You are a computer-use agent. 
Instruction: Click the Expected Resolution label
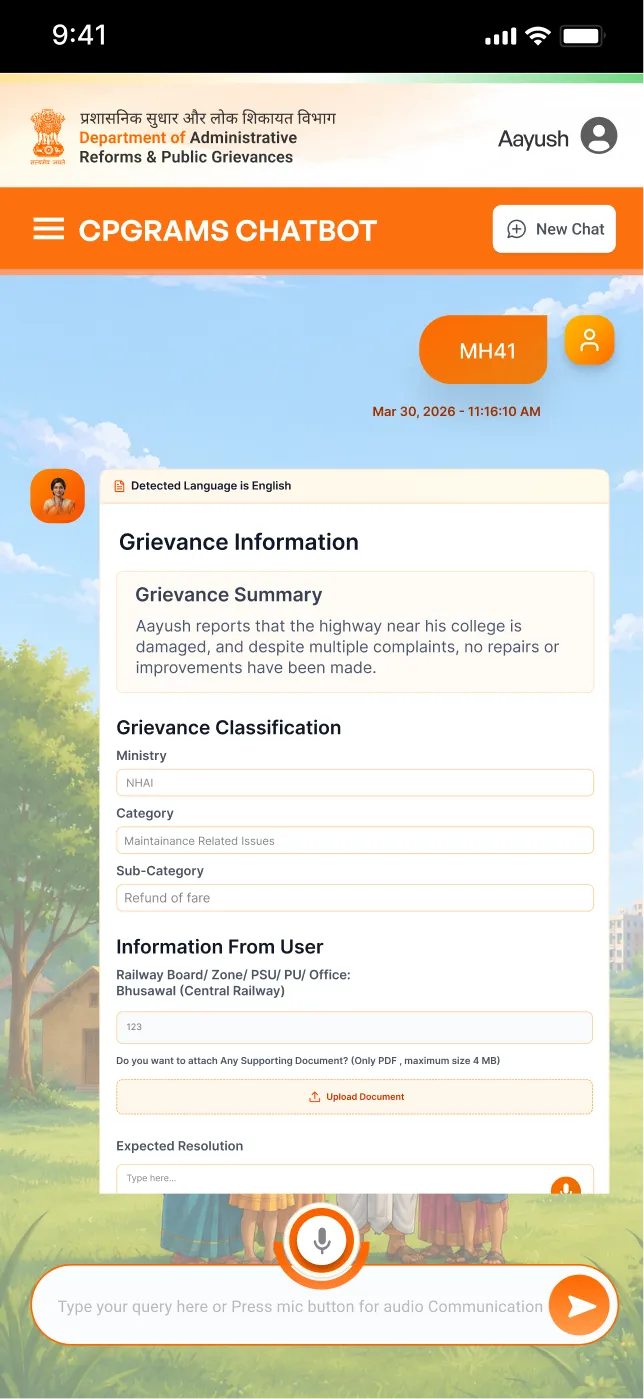click(180, 1146)
